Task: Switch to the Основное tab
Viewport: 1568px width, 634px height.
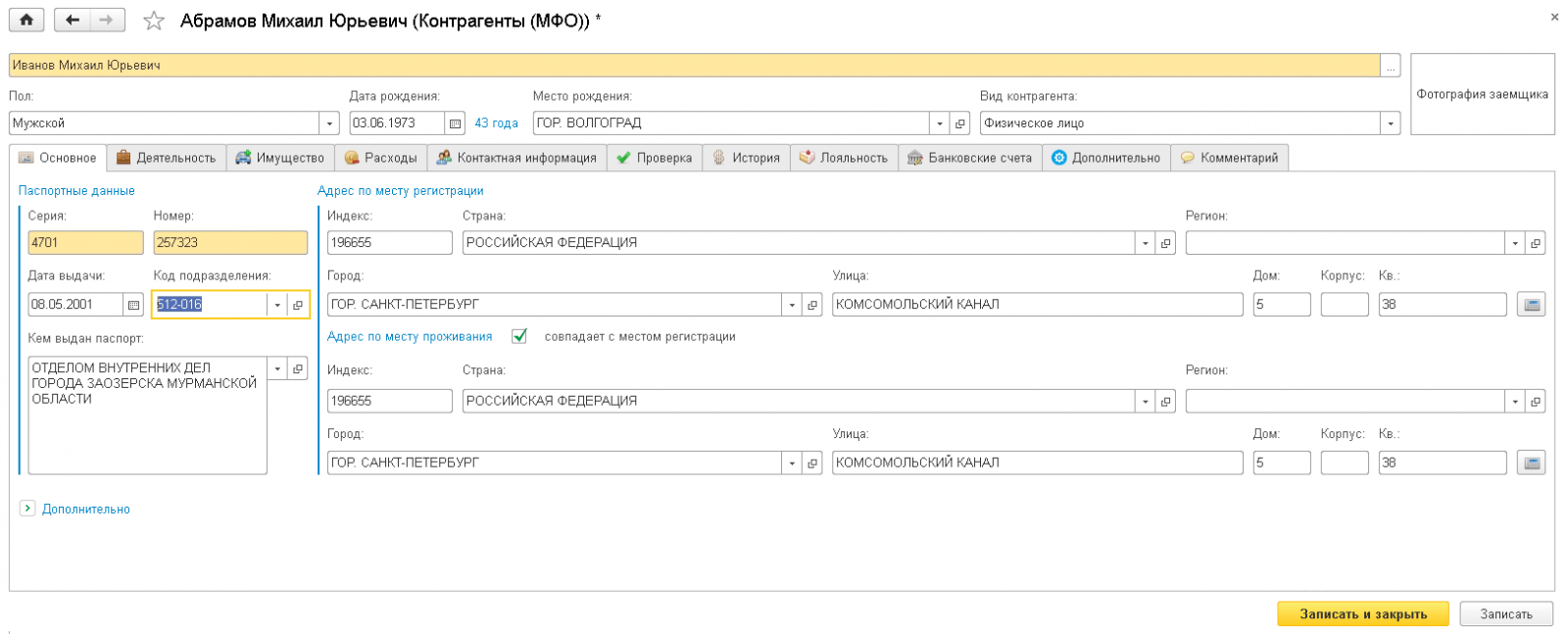Action: 58,158
